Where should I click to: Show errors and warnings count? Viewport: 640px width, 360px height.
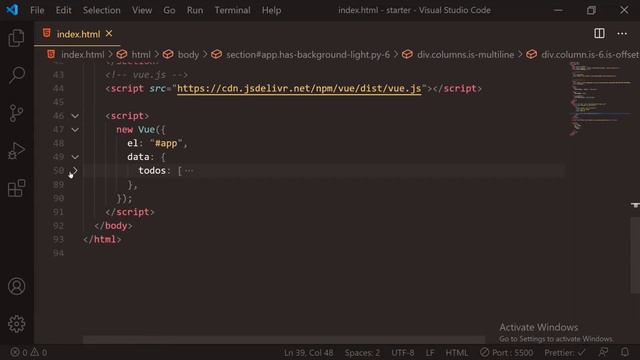(x=29, y=352)
